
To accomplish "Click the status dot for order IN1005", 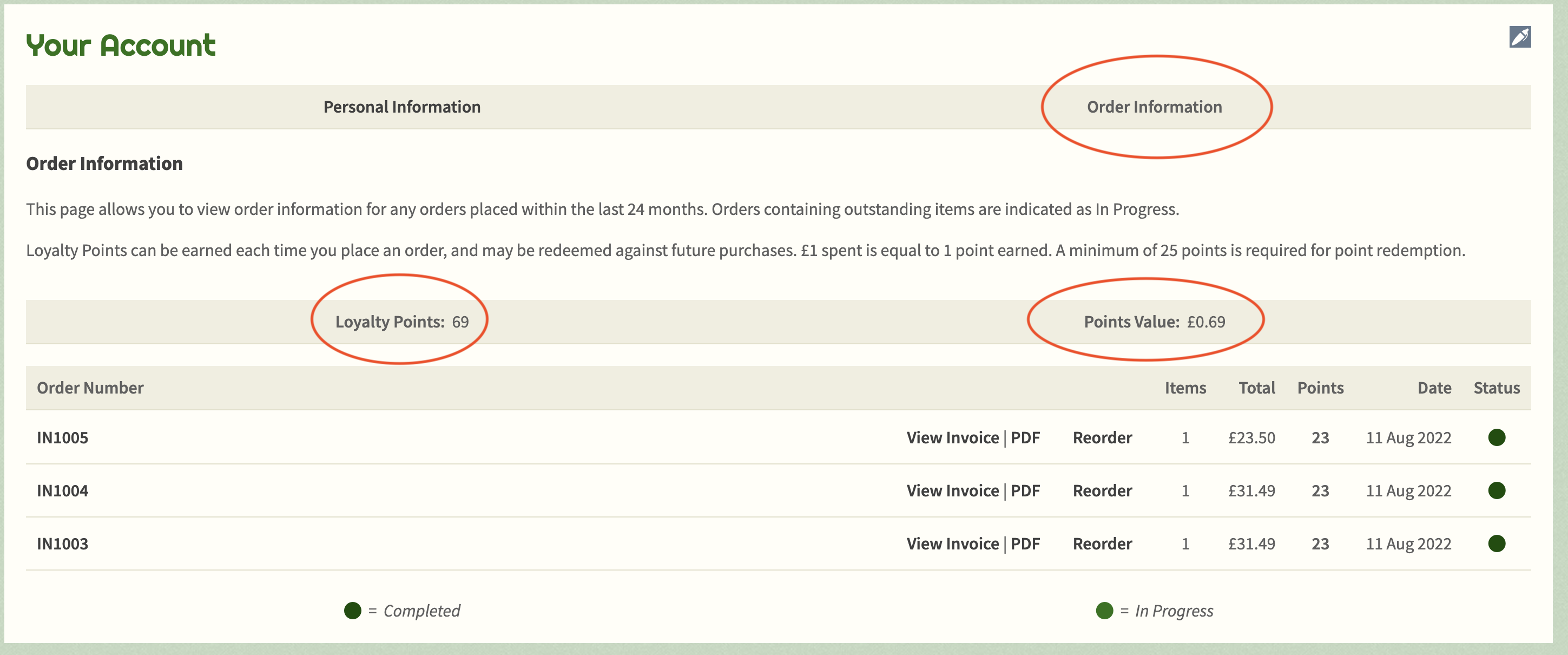I will tap(1496, 438).
